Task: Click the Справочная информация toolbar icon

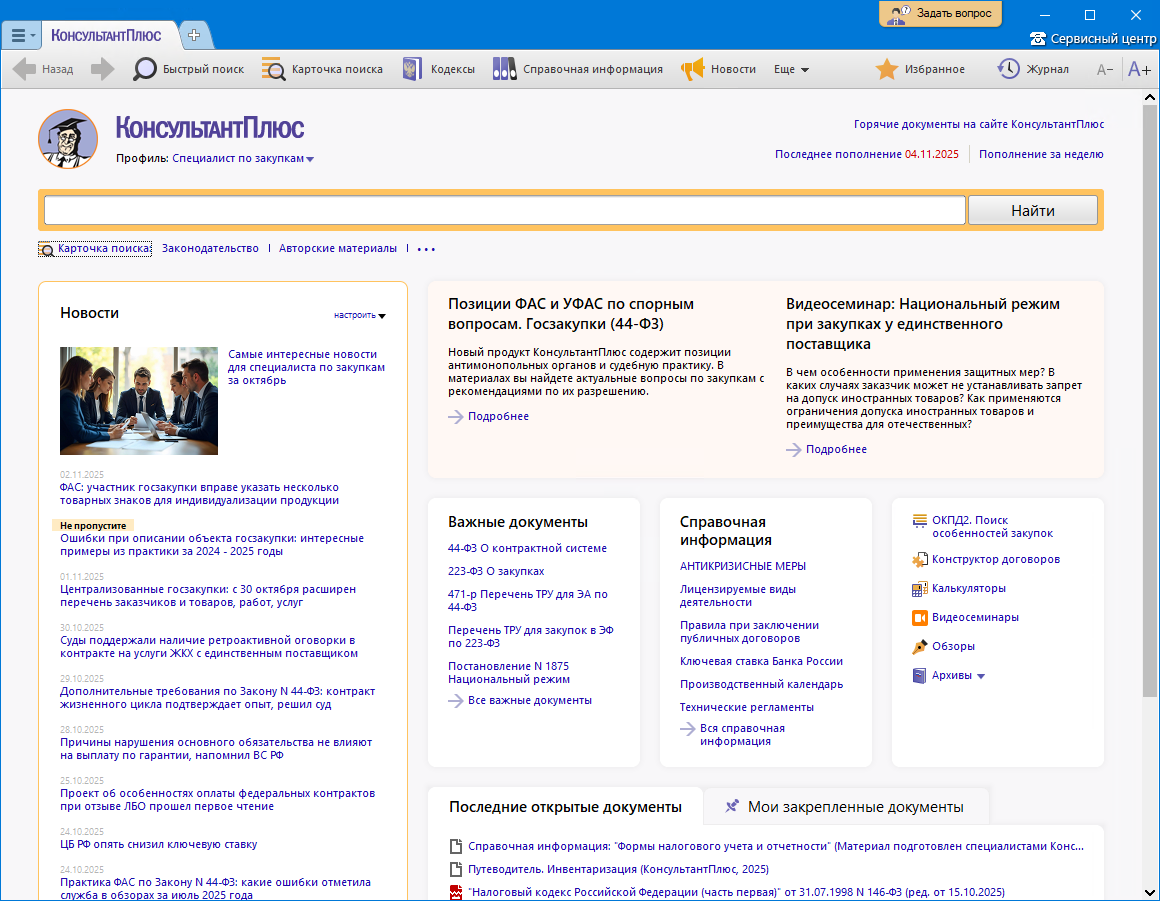Action: coord(504,69)
